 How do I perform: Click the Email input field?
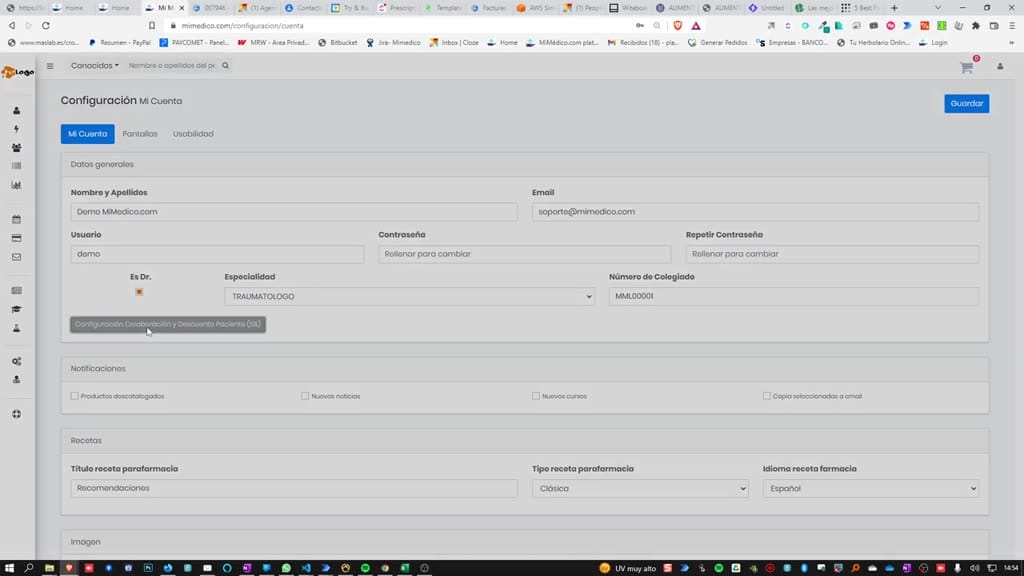(756, 212)
